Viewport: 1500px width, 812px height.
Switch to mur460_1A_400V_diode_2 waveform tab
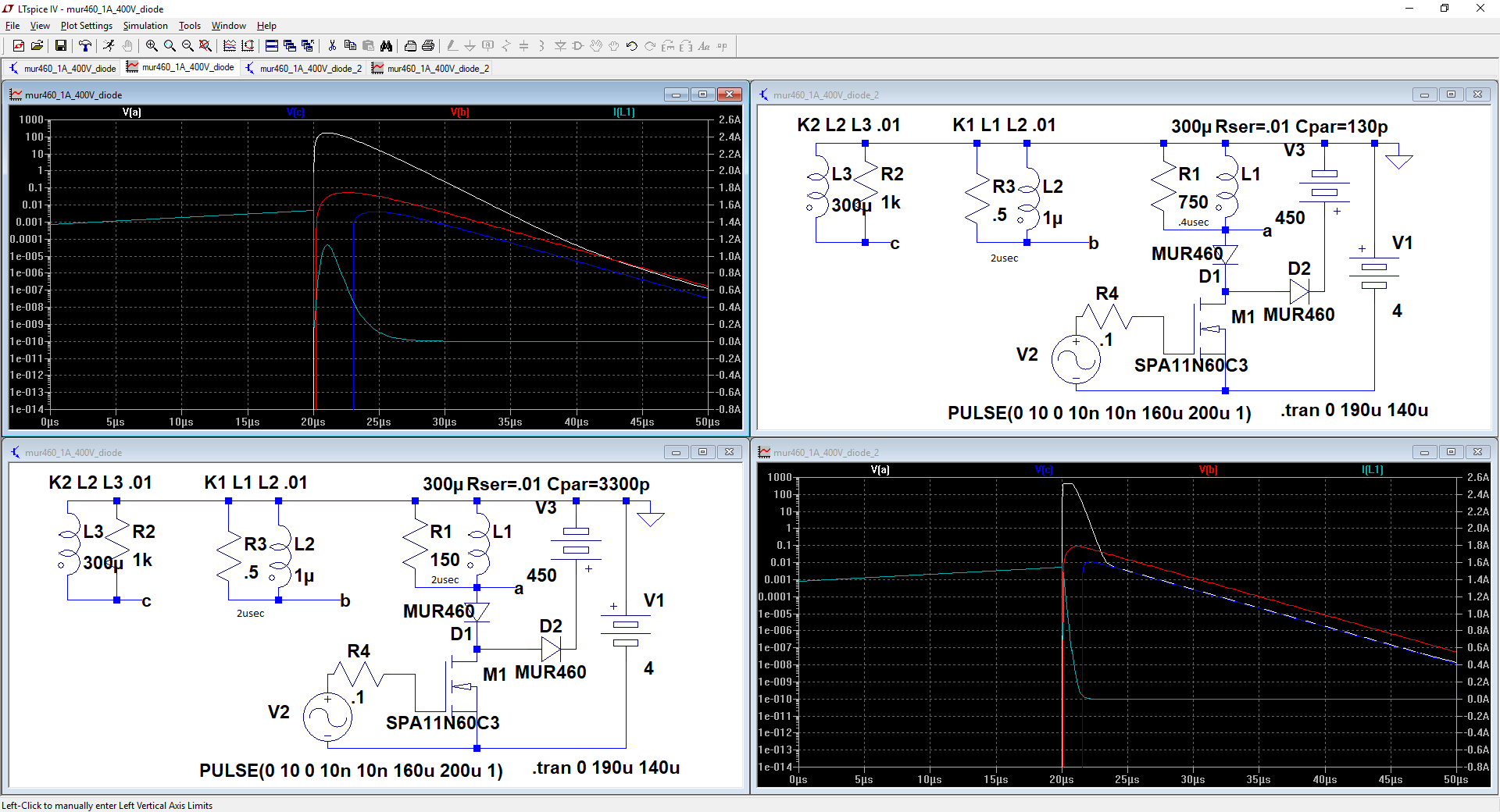(431, 68)
